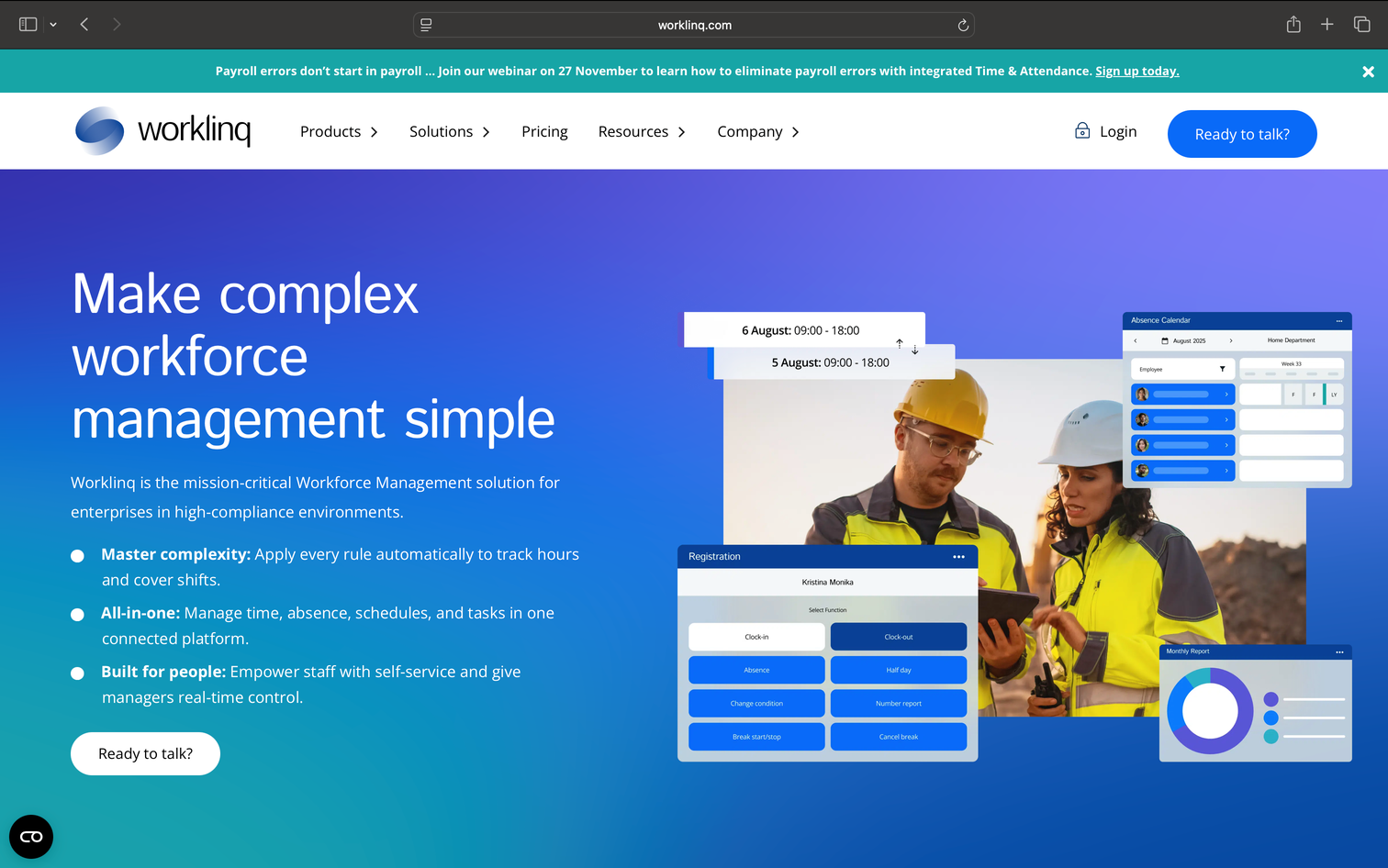Click Number report in Registration panel
The height and width of the screenshot is (868, 1388).
coord(899,704)
